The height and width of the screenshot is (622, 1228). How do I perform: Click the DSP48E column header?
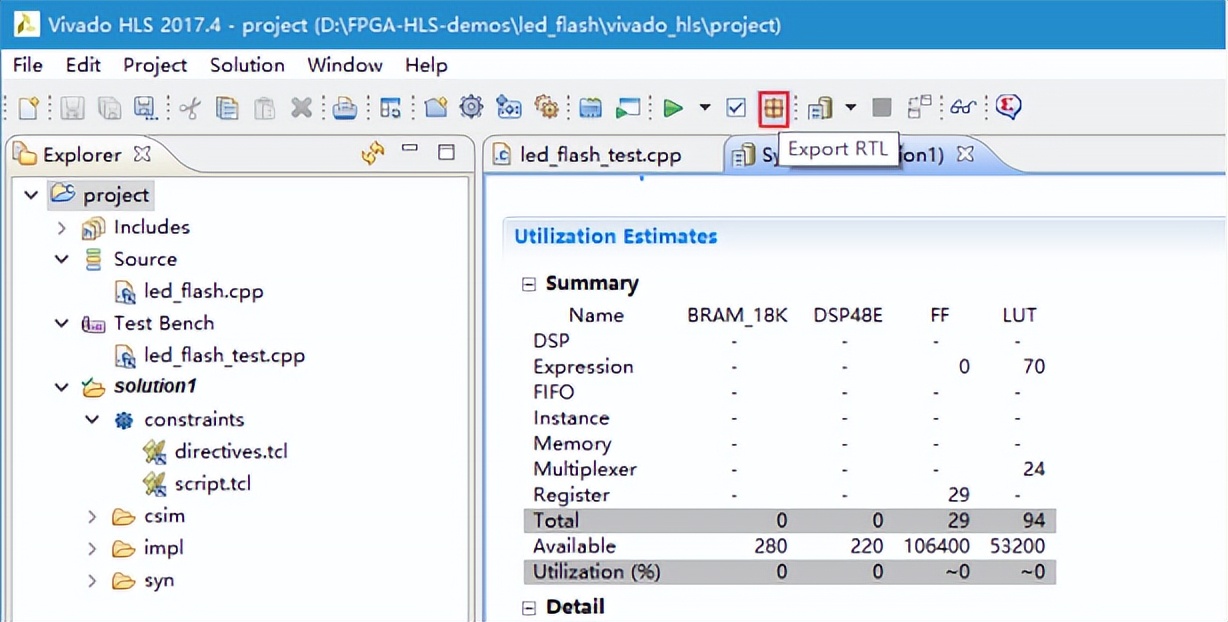point(848,315)
